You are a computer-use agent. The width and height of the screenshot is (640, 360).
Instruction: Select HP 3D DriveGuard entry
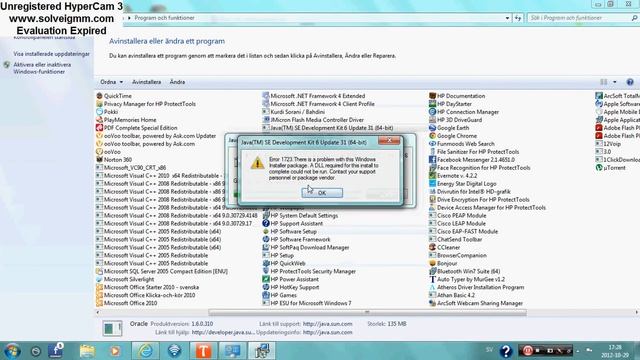pyautogui.click(x=456, y=120)
